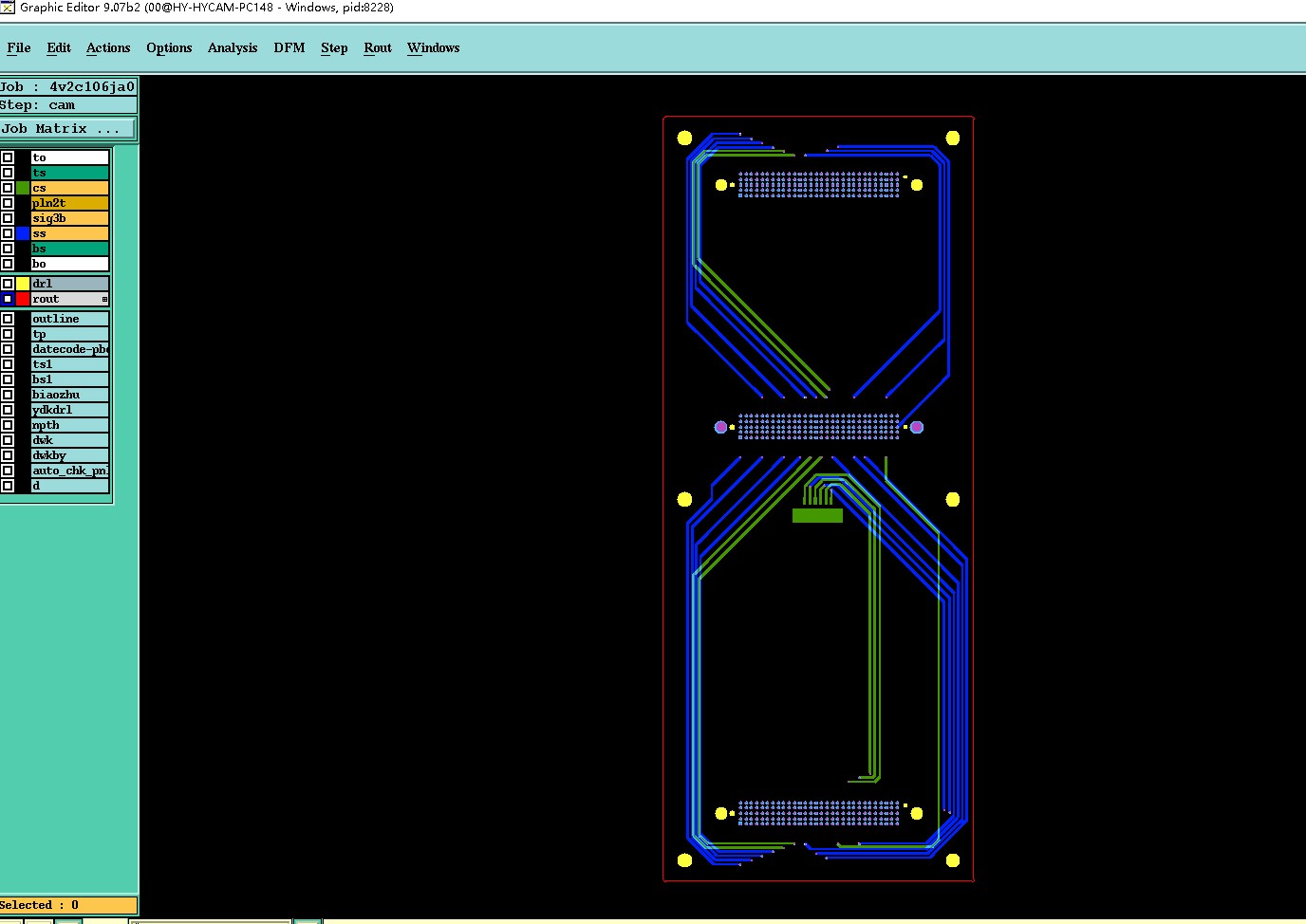
Task: Select the 'd' layer name
Action: (70, 486)
